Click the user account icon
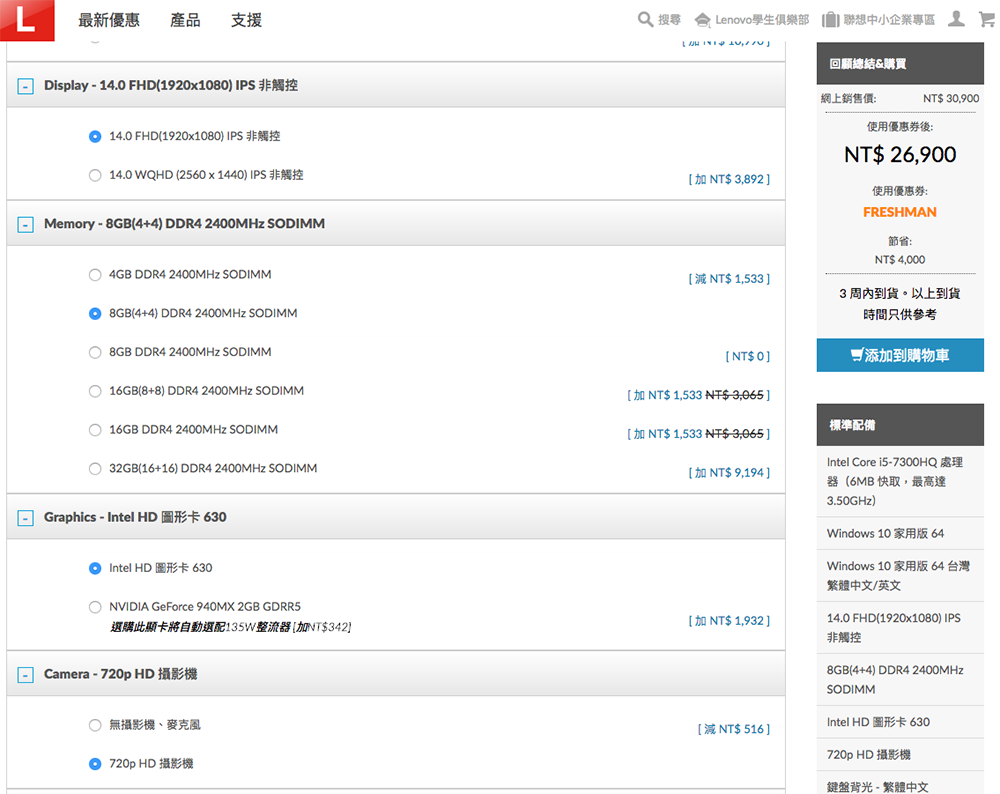Image resolution: width=1000 pixels, height=794 pixels. click(x=956, y=20)
